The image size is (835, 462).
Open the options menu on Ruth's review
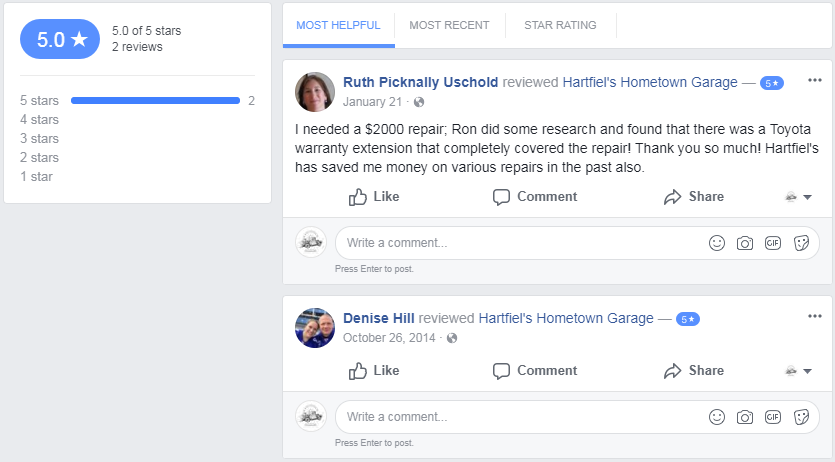pyautogui.click(x=814, y=80)
